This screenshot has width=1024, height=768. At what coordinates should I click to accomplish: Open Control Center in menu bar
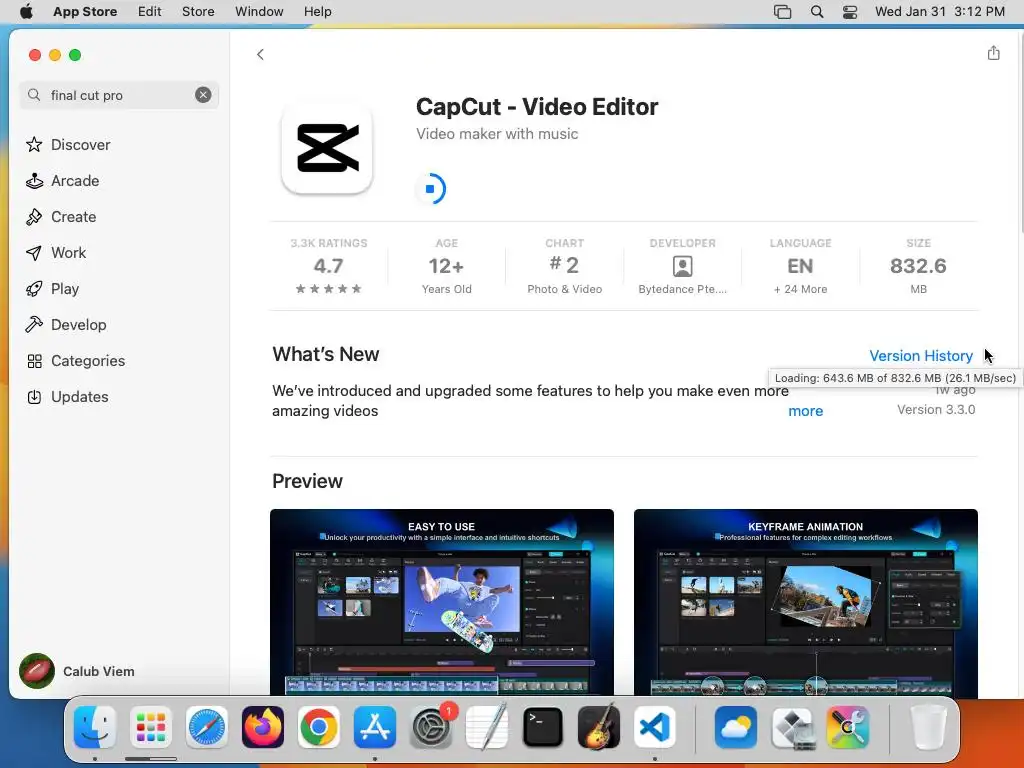[850, 12]
